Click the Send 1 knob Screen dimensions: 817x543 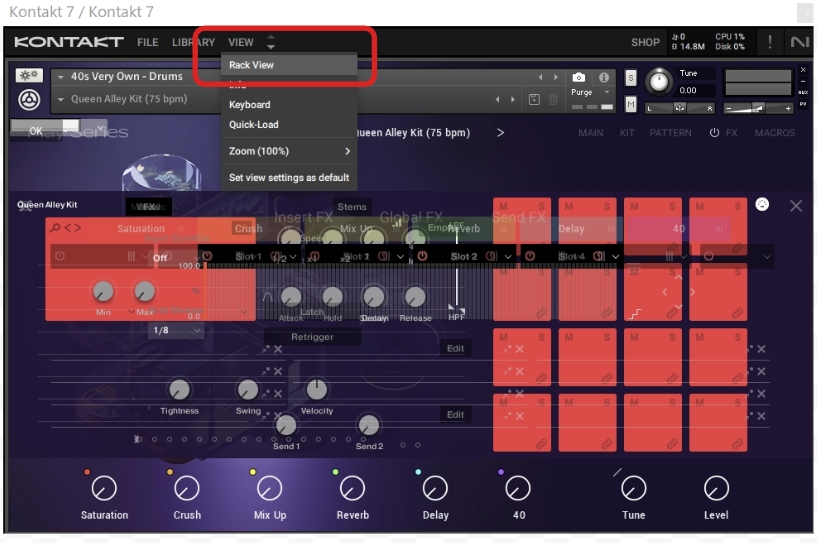coord(286,426)
